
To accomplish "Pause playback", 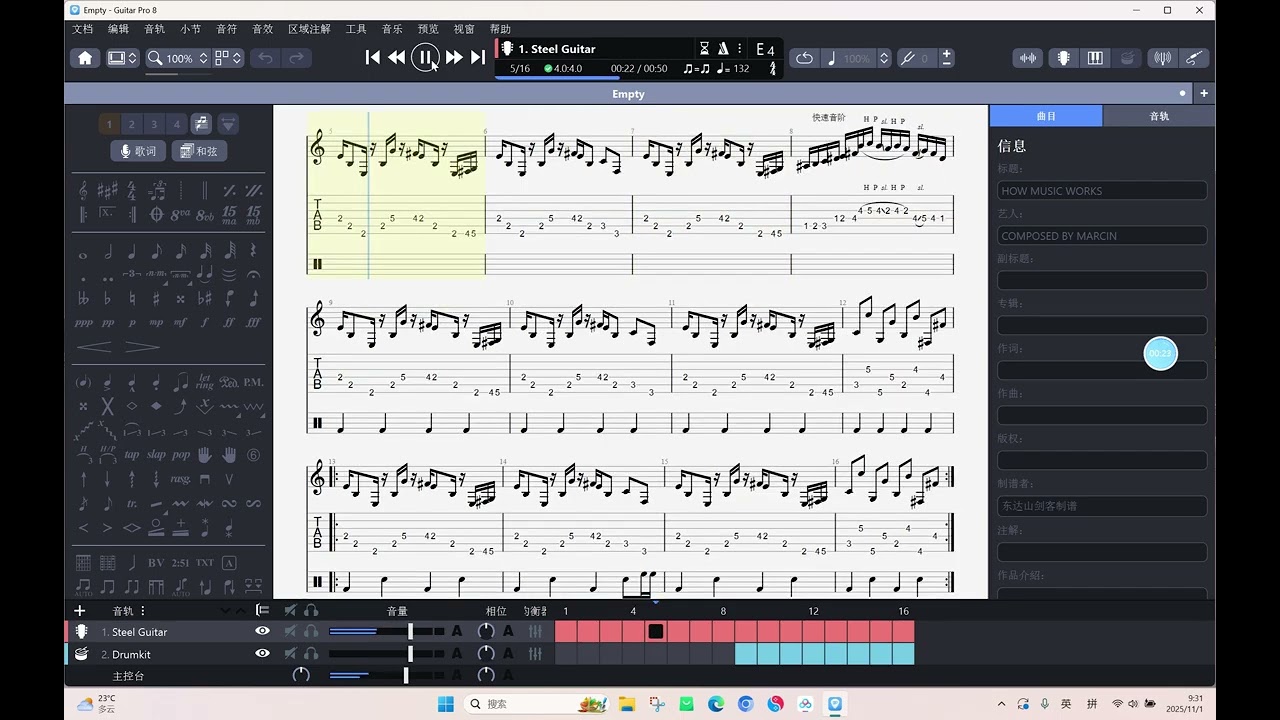I will [425, 58].
